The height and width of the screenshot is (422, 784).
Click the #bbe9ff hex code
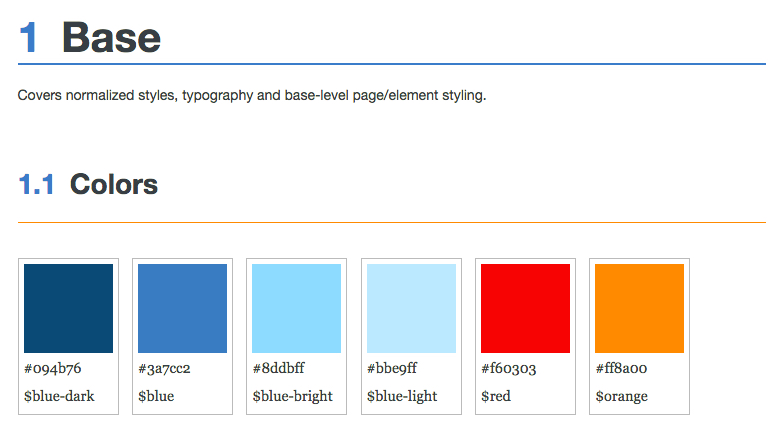392,368
